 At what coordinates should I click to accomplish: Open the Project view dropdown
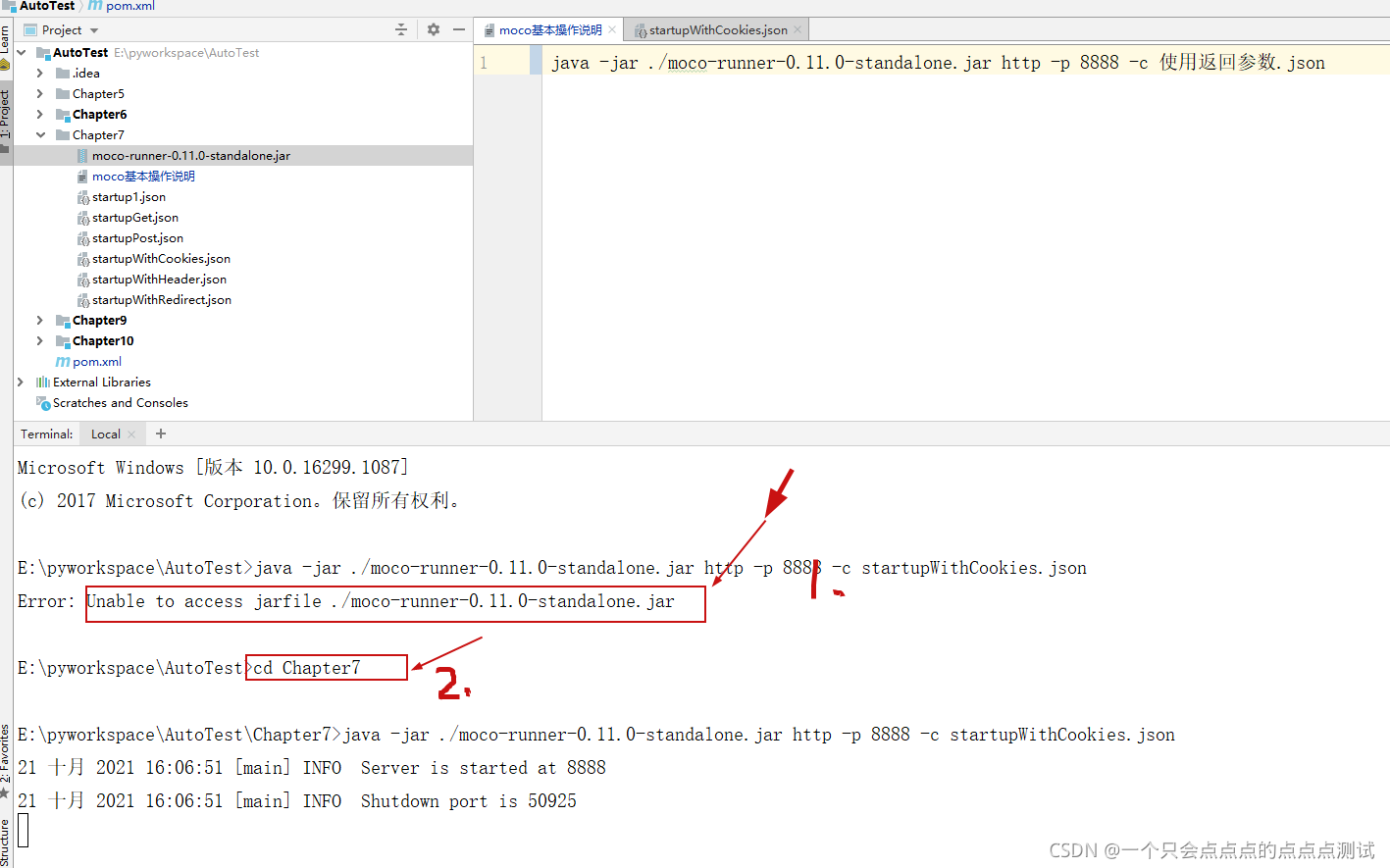click(94, 30)
